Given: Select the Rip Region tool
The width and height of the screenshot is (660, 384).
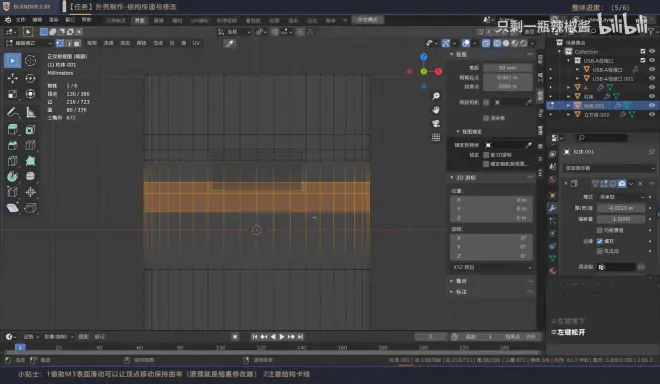Looking at the screenshot, I should (x=30, y=208).
